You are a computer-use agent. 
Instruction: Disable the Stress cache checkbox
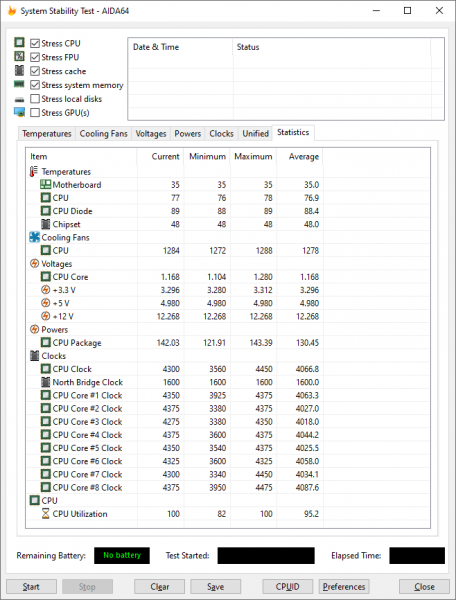point(35,71)
